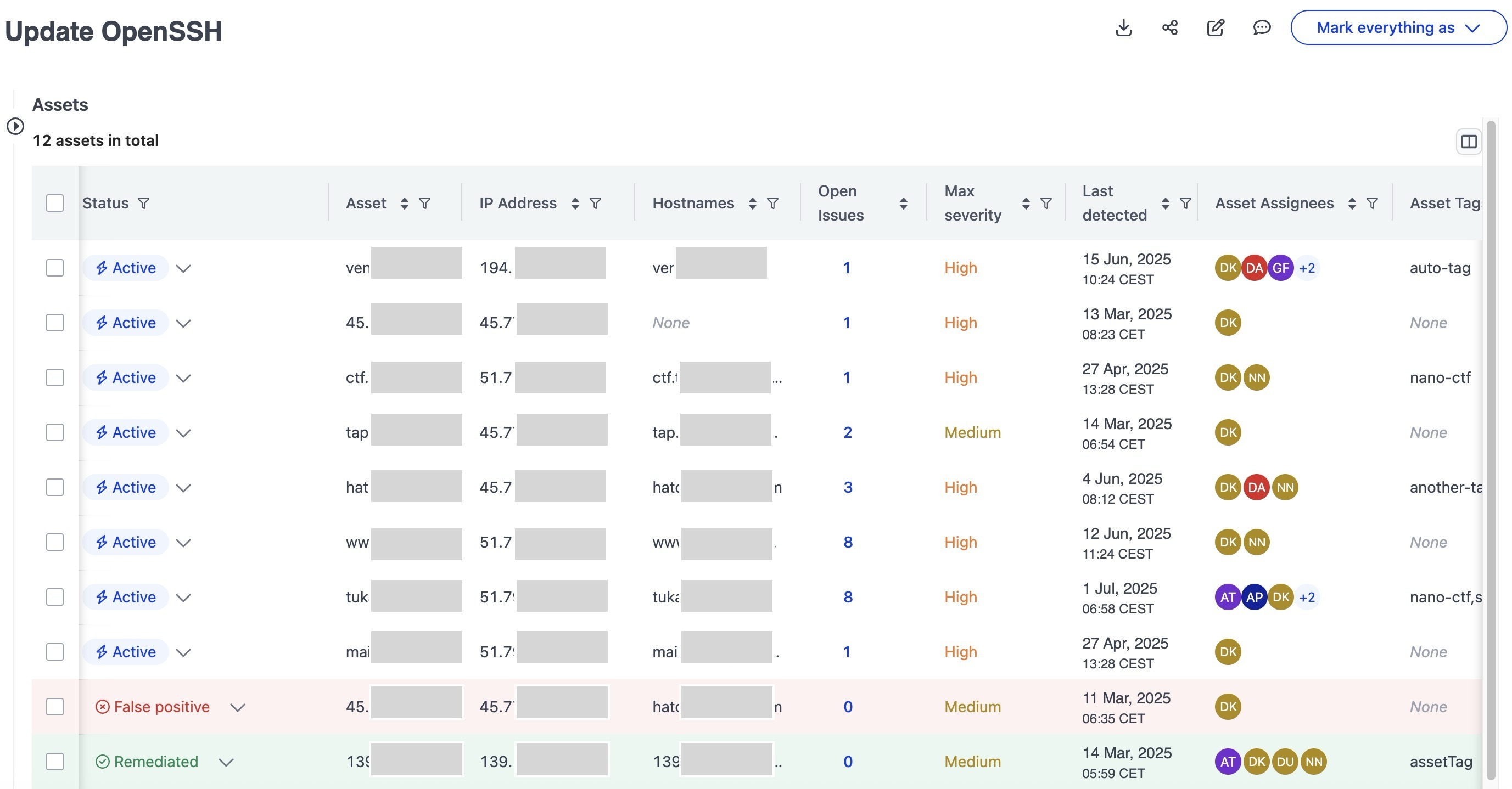Show +2 more assignees in 15 Jun row
Screen dimensions: 1512x789
[x=1307, y=268]
